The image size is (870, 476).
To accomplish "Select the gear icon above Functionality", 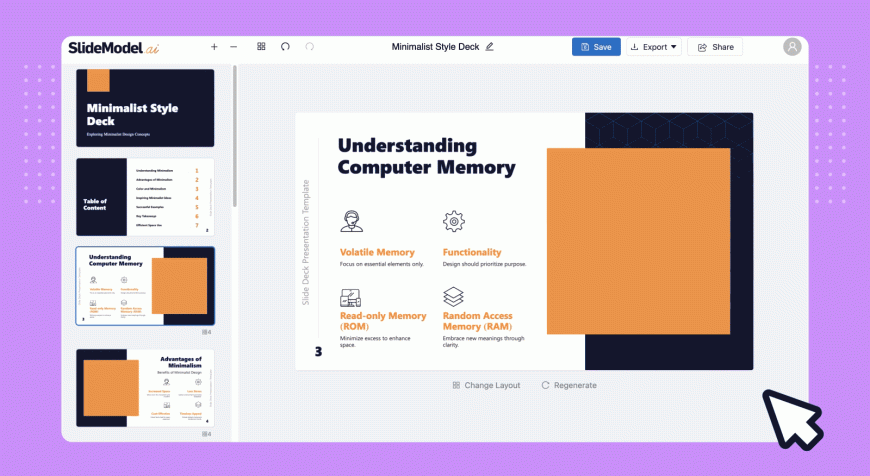I will (454, 221).
